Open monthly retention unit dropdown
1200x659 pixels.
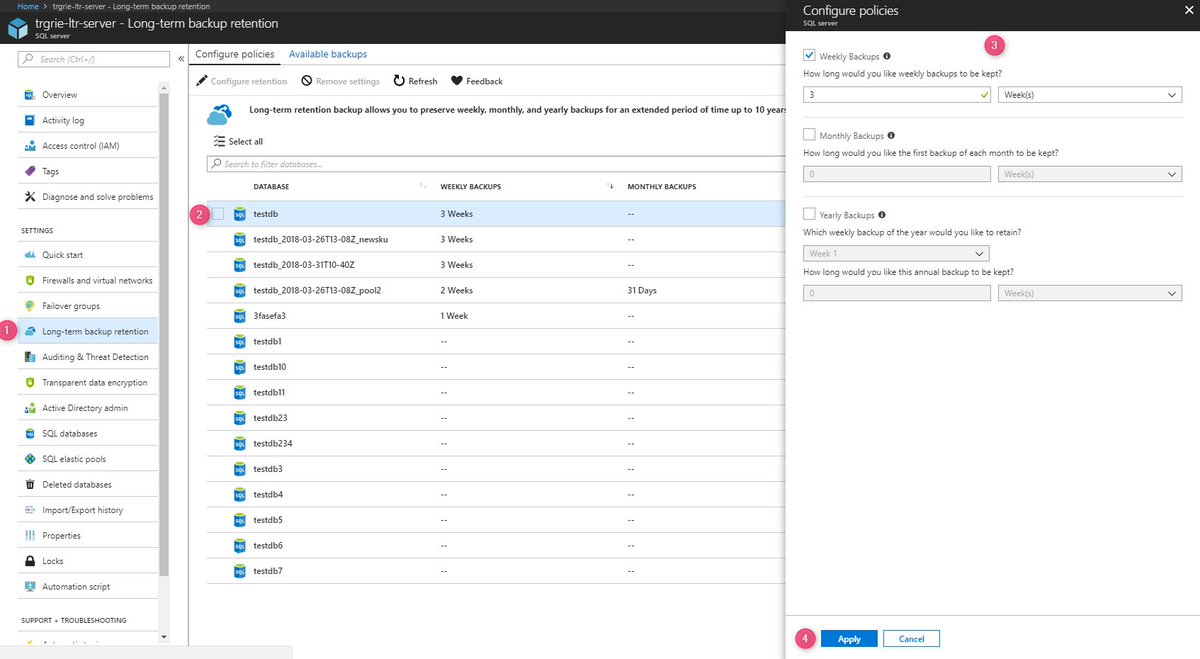(1090, 174)
